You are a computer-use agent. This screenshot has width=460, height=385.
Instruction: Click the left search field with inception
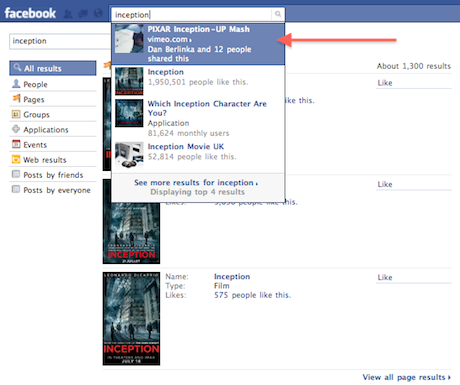click(x=60, y=41)
